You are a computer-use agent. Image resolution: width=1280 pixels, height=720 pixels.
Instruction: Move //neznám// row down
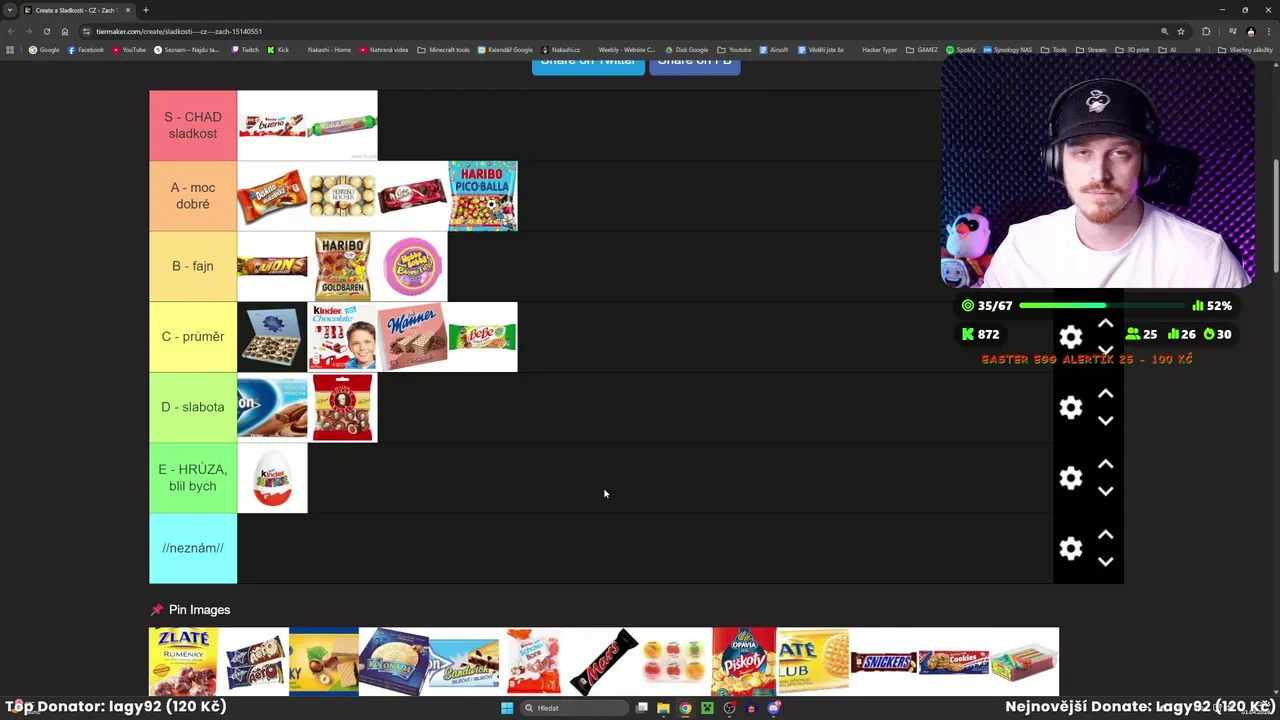coord(1105,562)
